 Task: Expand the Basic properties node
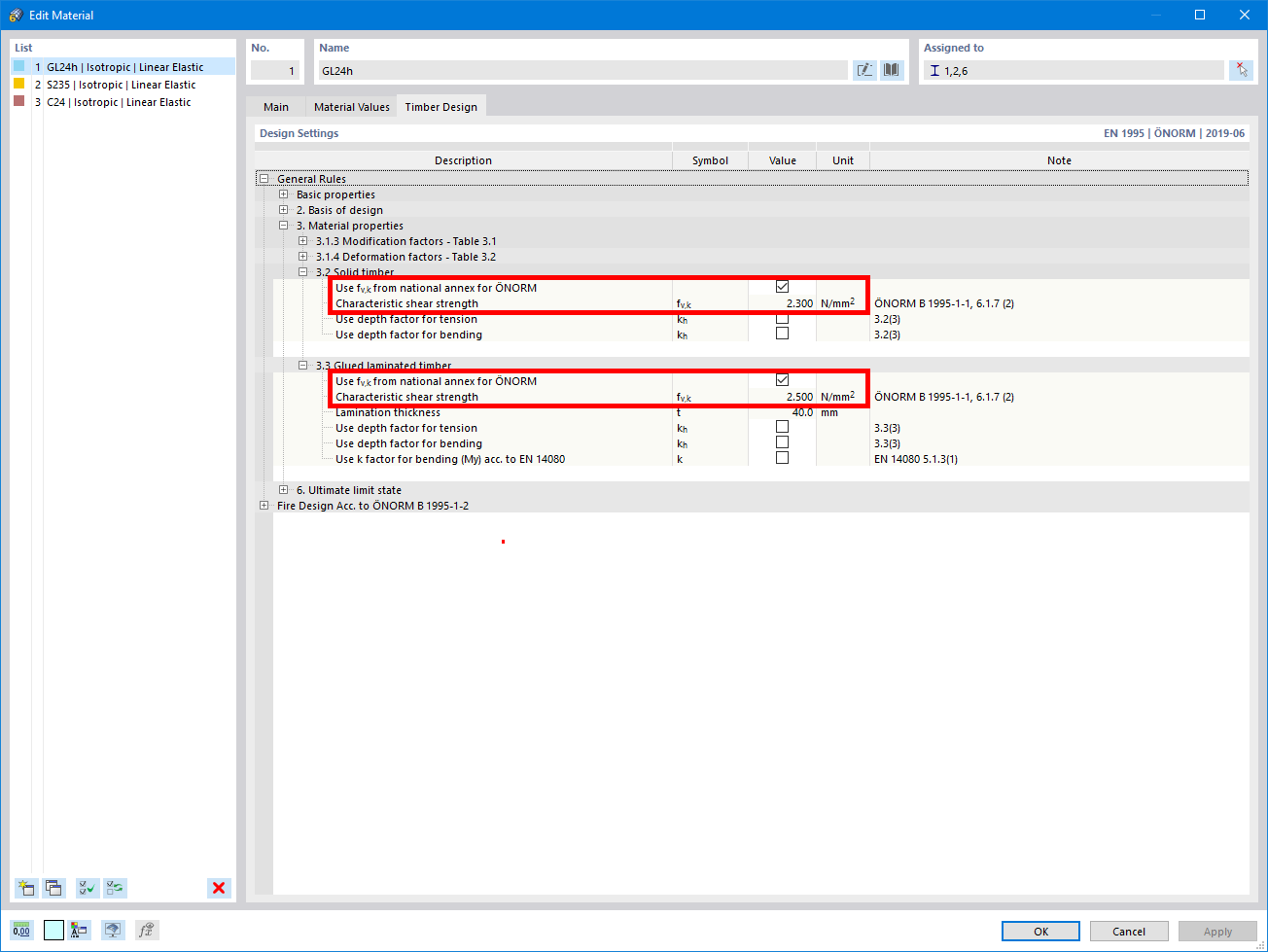point(283,194)
